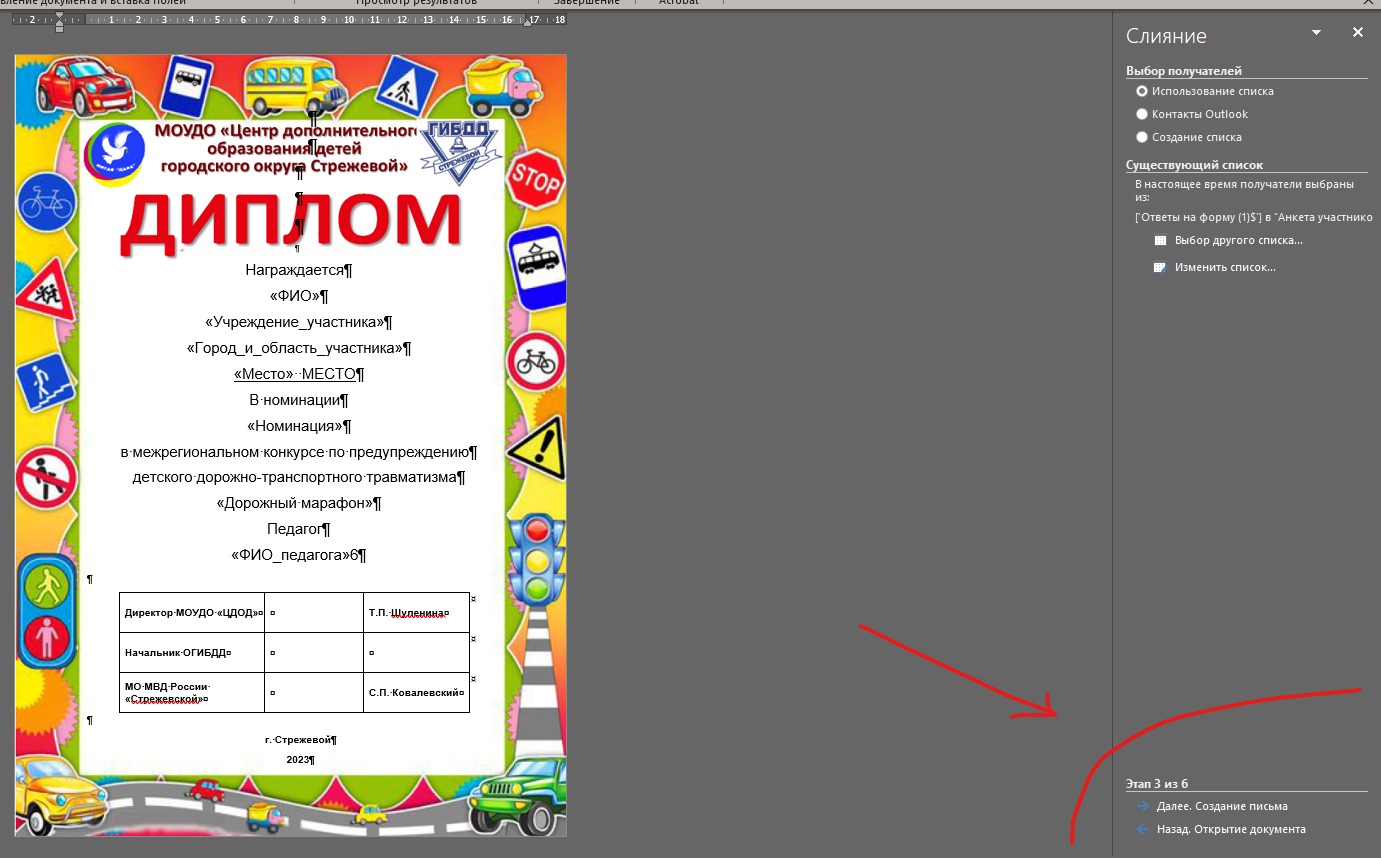Select the «Место» merge field
Viewport: 1381px width, 858px height.
pos(263,374)
